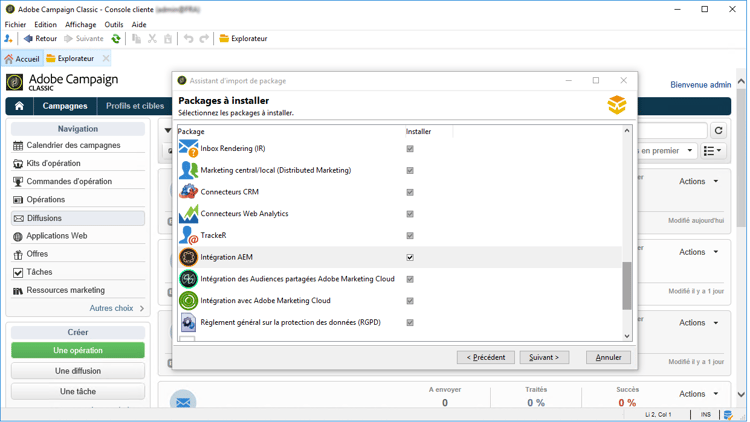Image resolution: width=750 pixels, height=422 pixels.
Task: Click the Connecteurs CRM package icon
Action: (188, 192)
